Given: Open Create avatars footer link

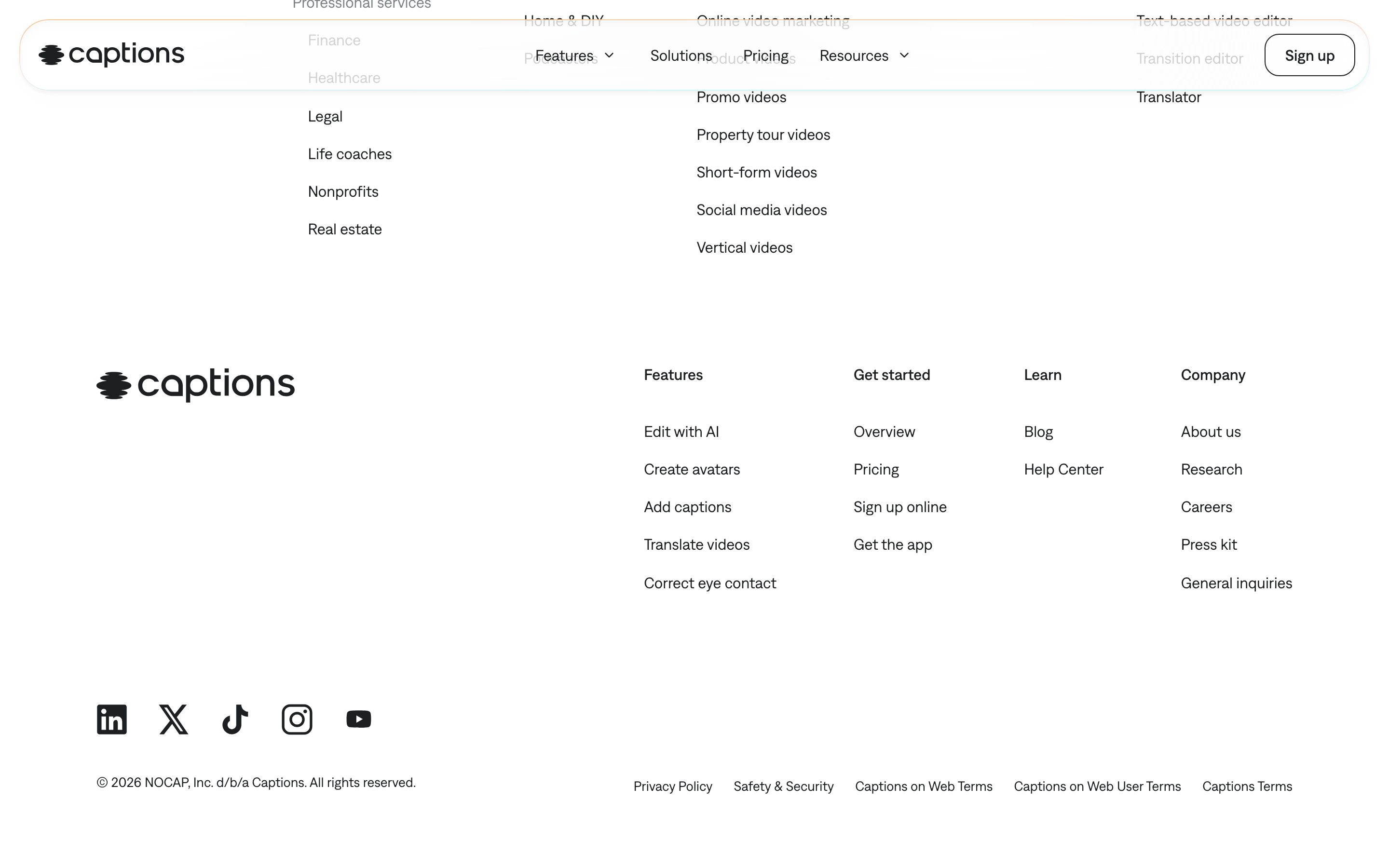Looking at the screenshot, I should [x=692, y=470].
